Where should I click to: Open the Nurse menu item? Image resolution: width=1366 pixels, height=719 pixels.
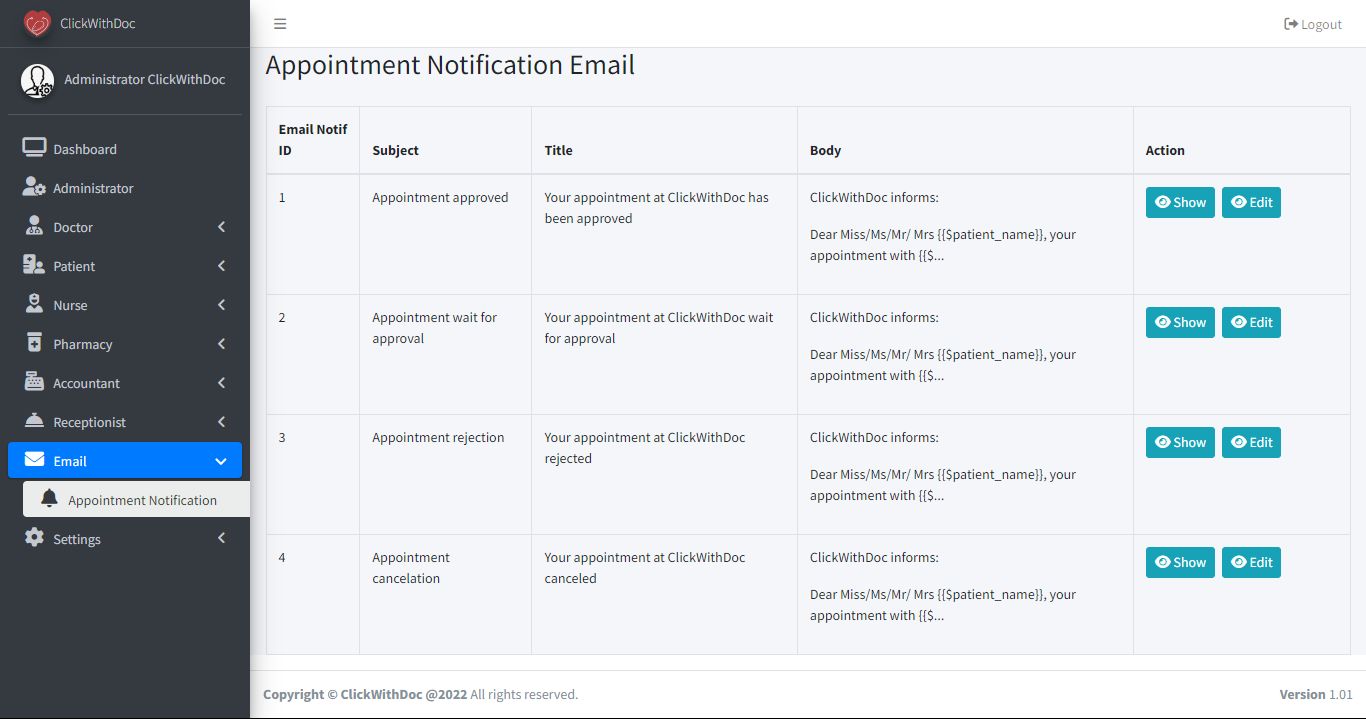pyautogui.click(x=70, y=305)
